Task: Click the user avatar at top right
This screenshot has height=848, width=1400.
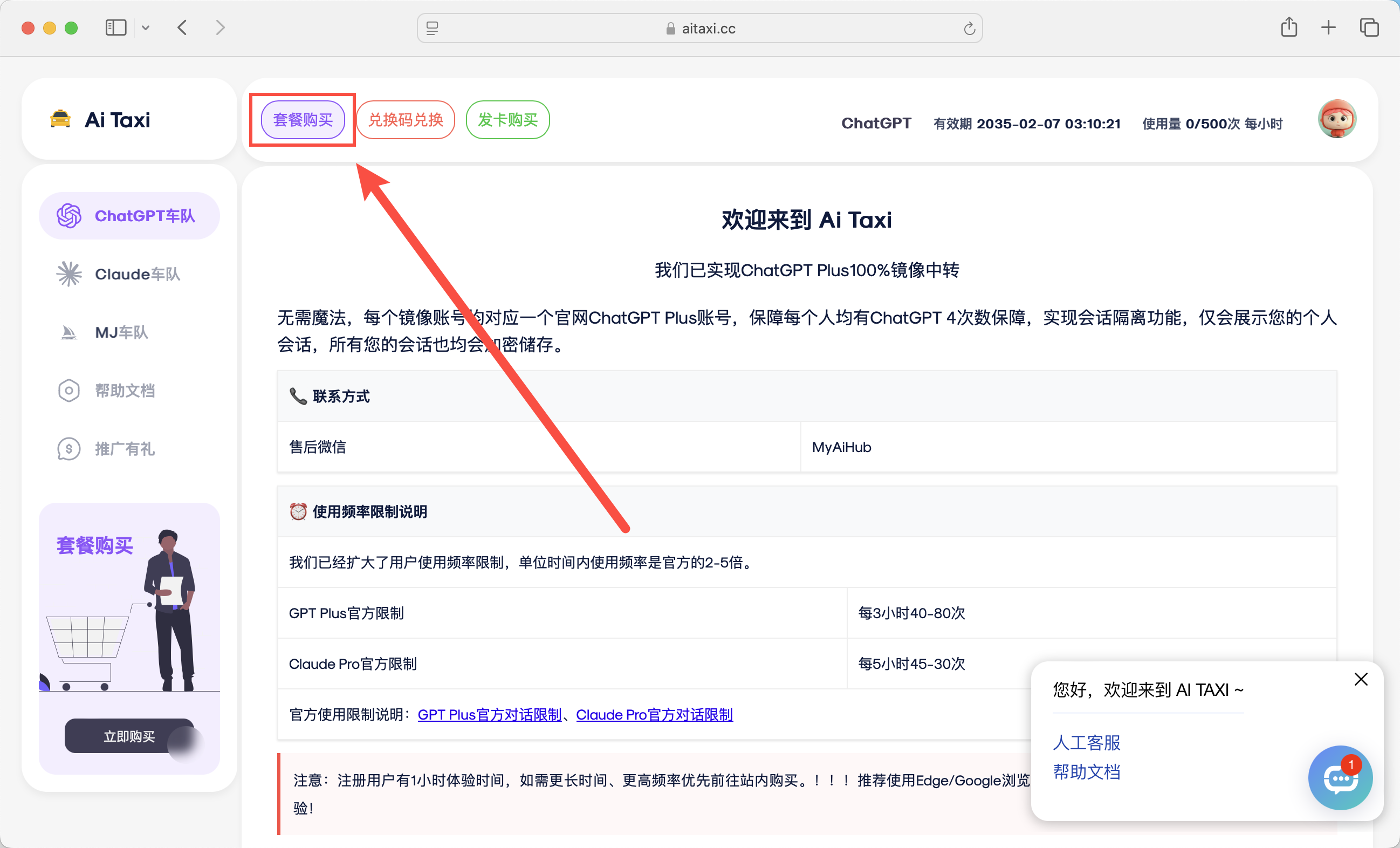Action: [1336, 119]
